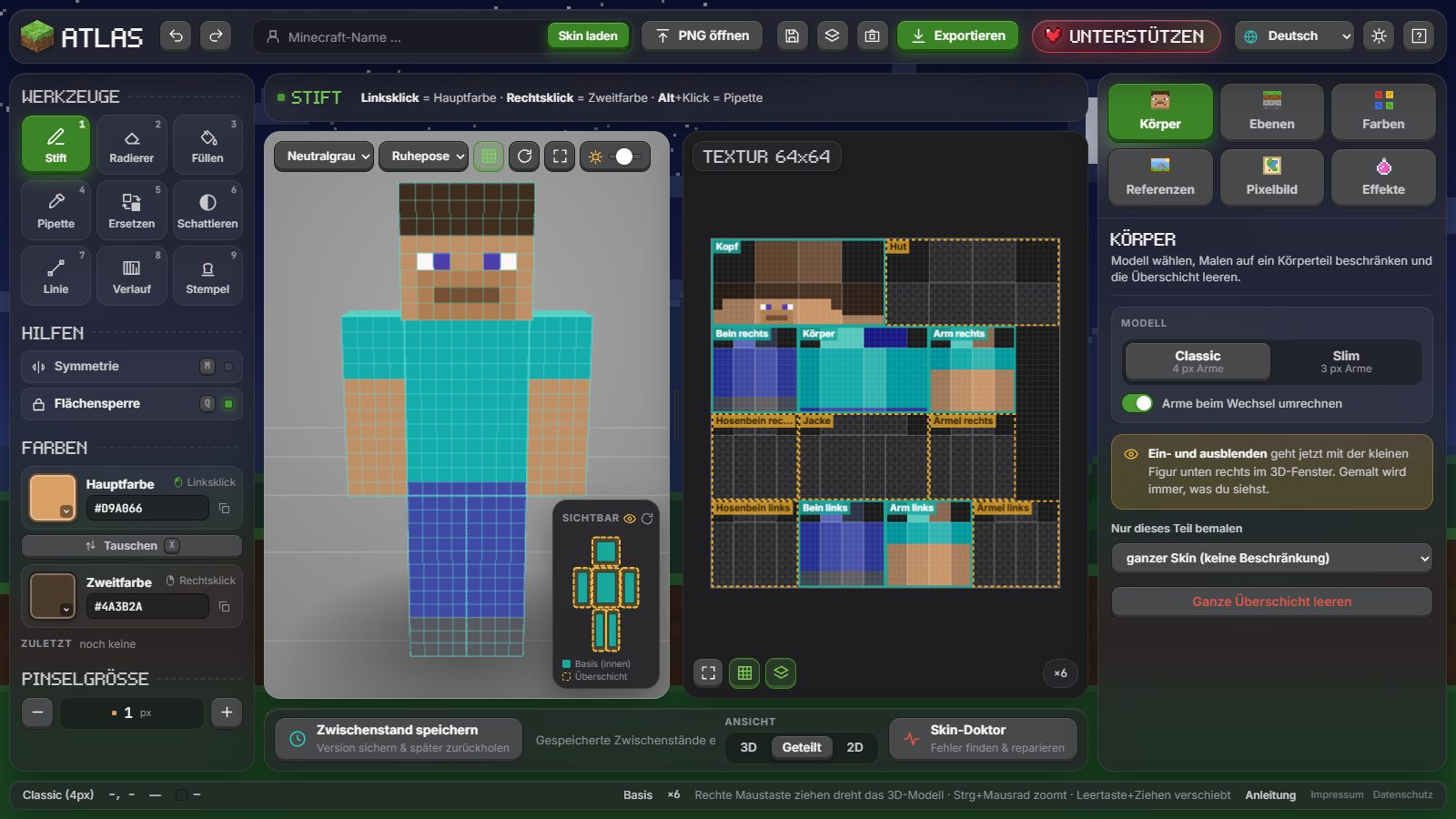Choose the Stempel stamp tool
This screenshot has height=819, width=1456.
207,275
